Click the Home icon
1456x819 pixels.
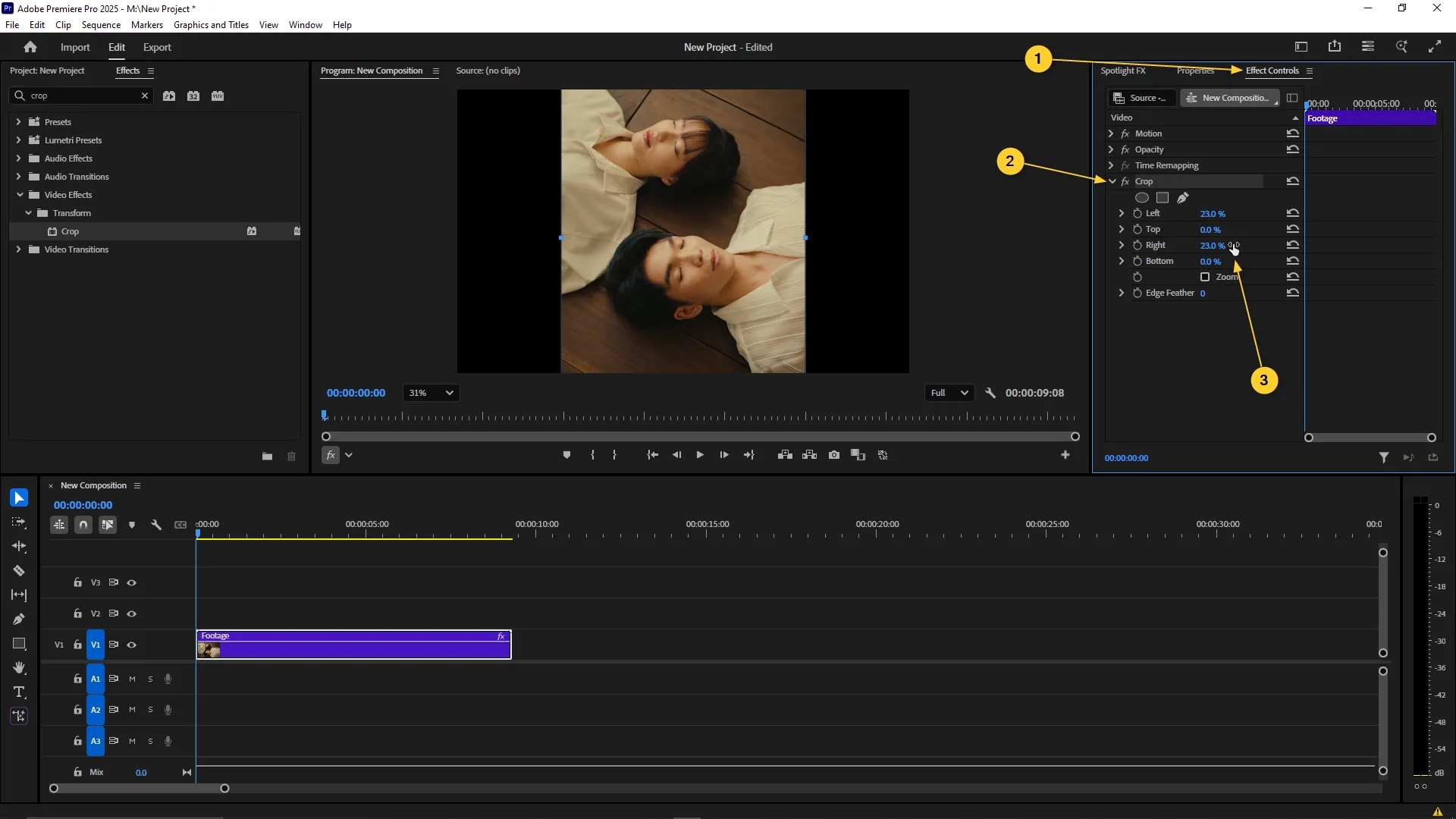click(30, 47)
